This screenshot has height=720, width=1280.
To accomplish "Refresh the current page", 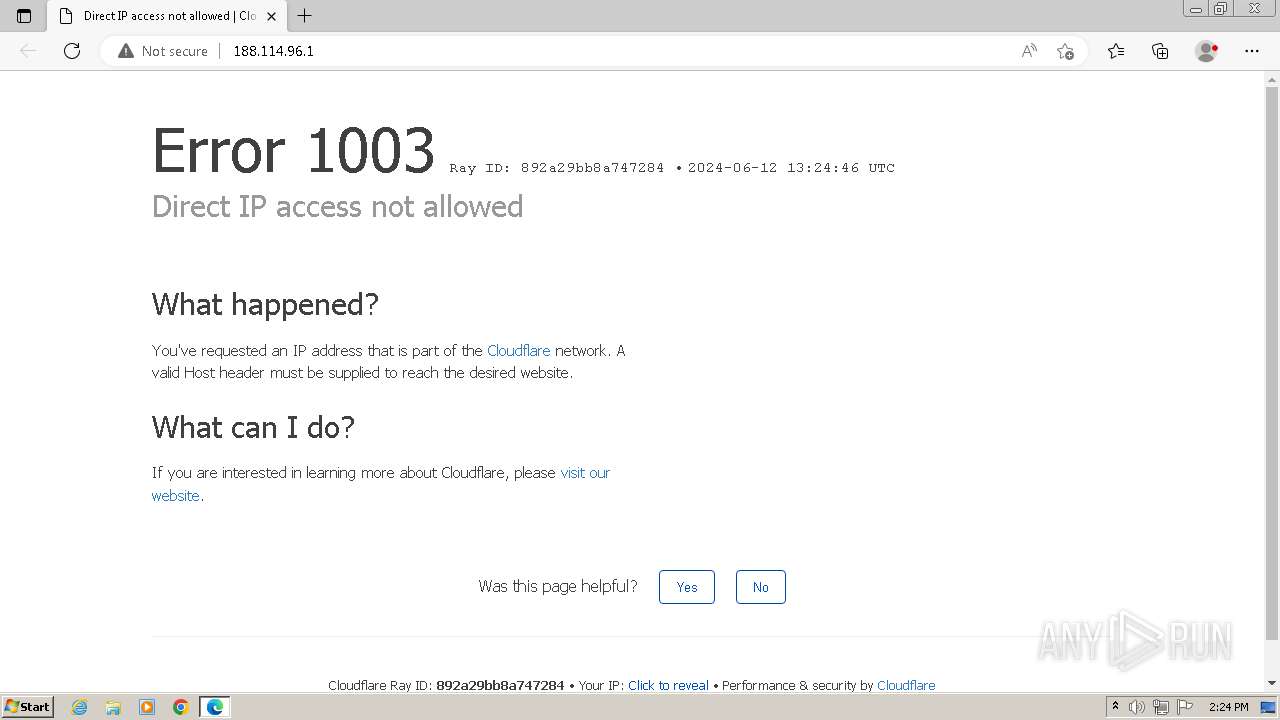I will (x=72, y=51).
